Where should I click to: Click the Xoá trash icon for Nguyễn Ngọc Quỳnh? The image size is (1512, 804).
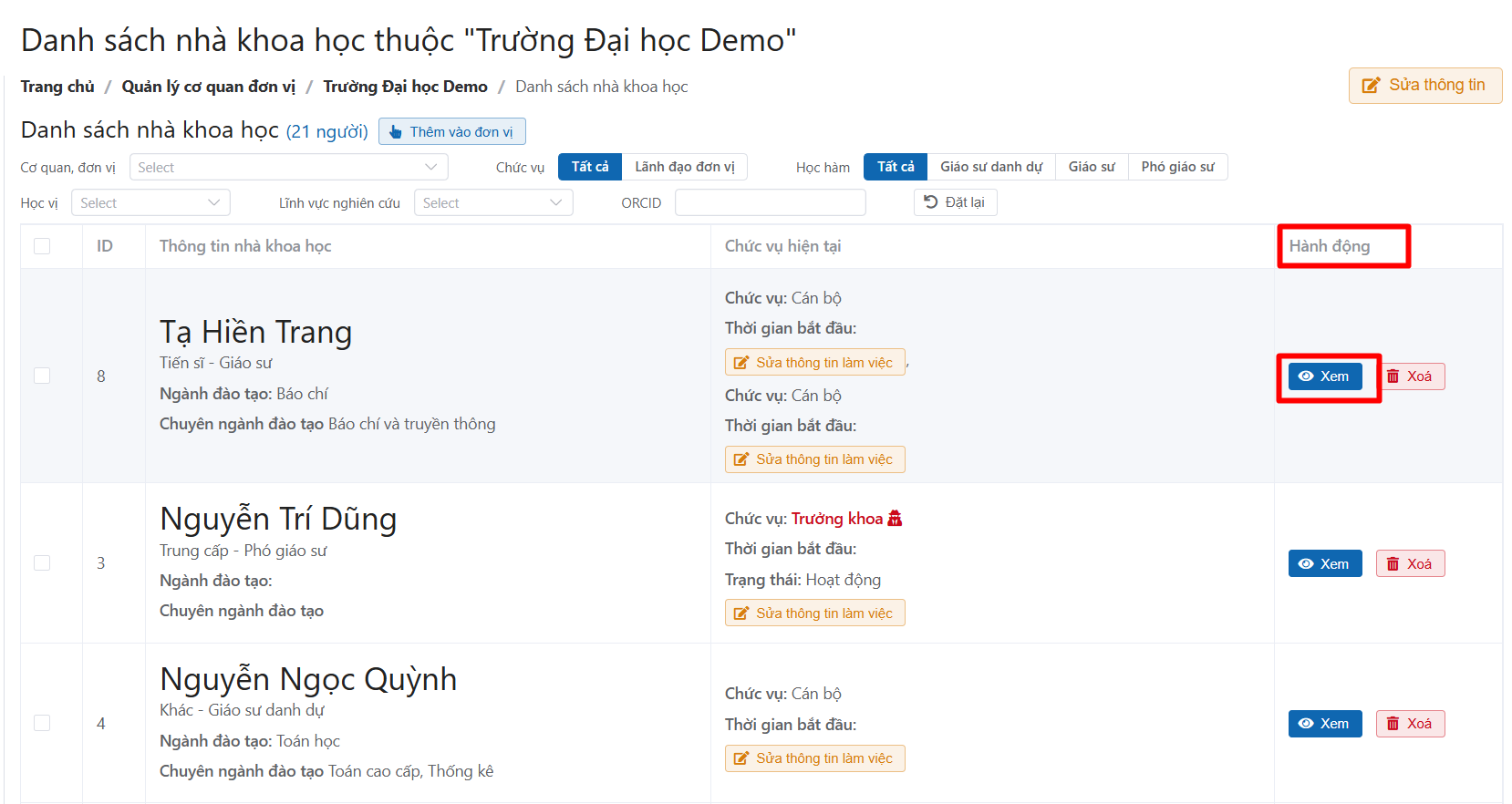(1393, 724)
